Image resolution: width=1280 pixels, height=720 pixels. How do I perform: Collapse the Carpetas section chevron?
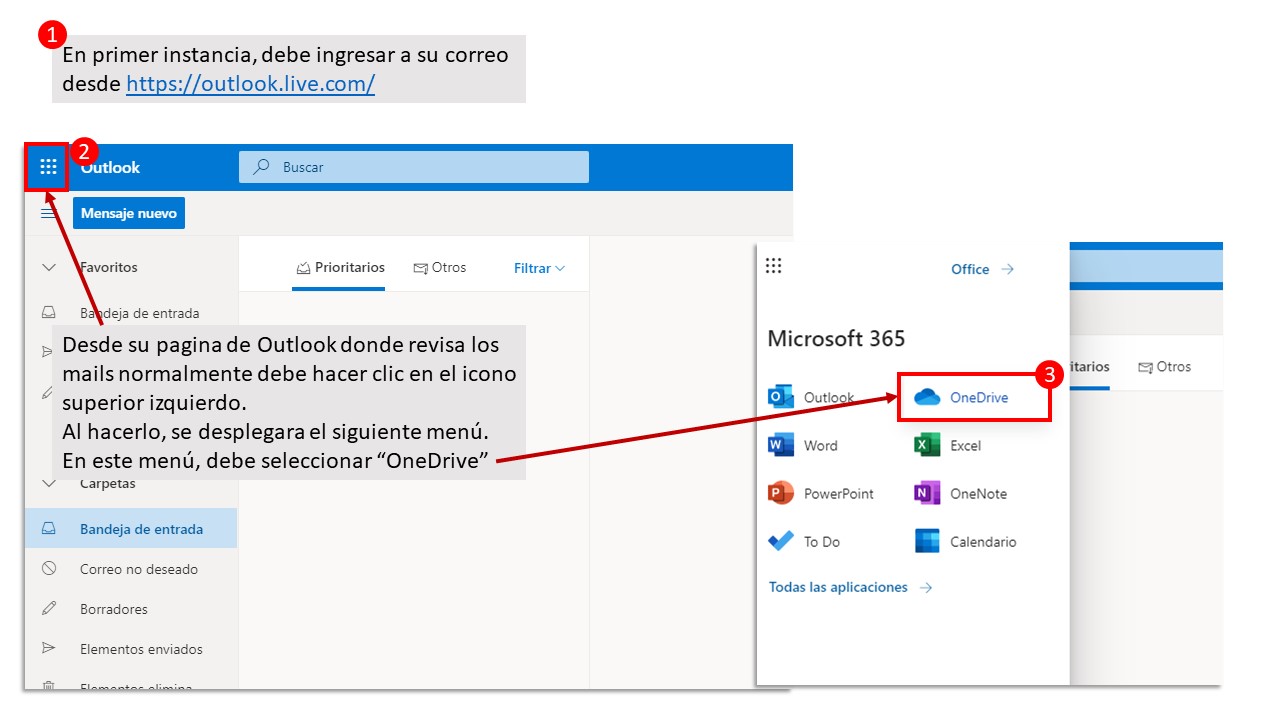click(48, 484)
